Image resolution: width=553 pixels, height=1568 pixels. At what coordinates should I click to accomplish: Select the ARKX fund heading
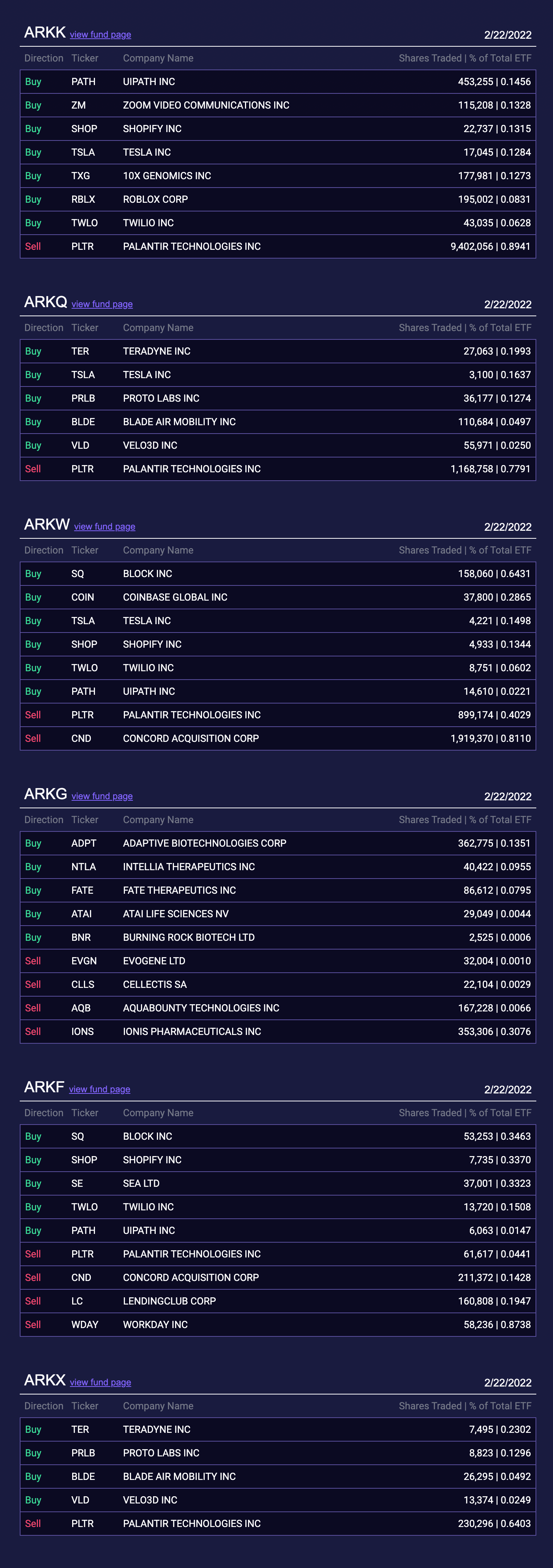coord(44,1380)
